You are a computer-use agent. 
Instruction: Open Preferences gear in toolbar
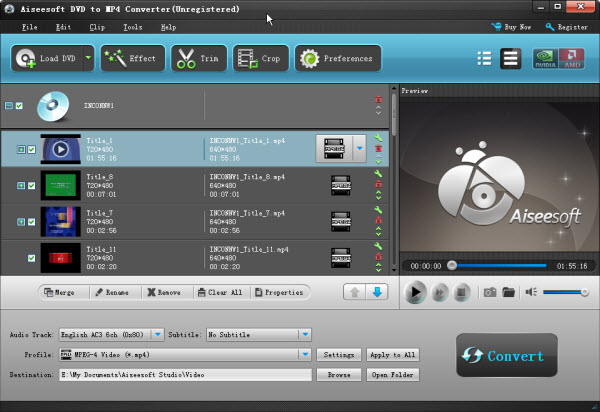pyautogui.click(x=338, y=58)
